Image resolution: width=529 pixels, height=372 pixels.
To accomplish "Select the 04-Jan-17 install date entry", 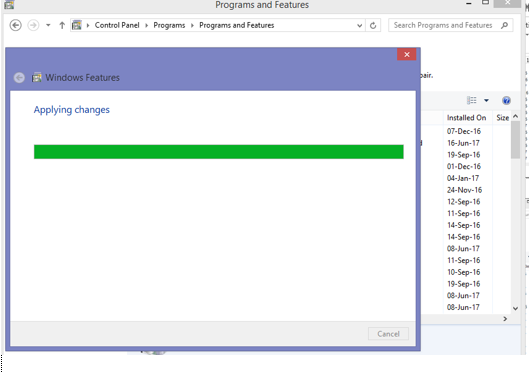I will click(463, 178).
